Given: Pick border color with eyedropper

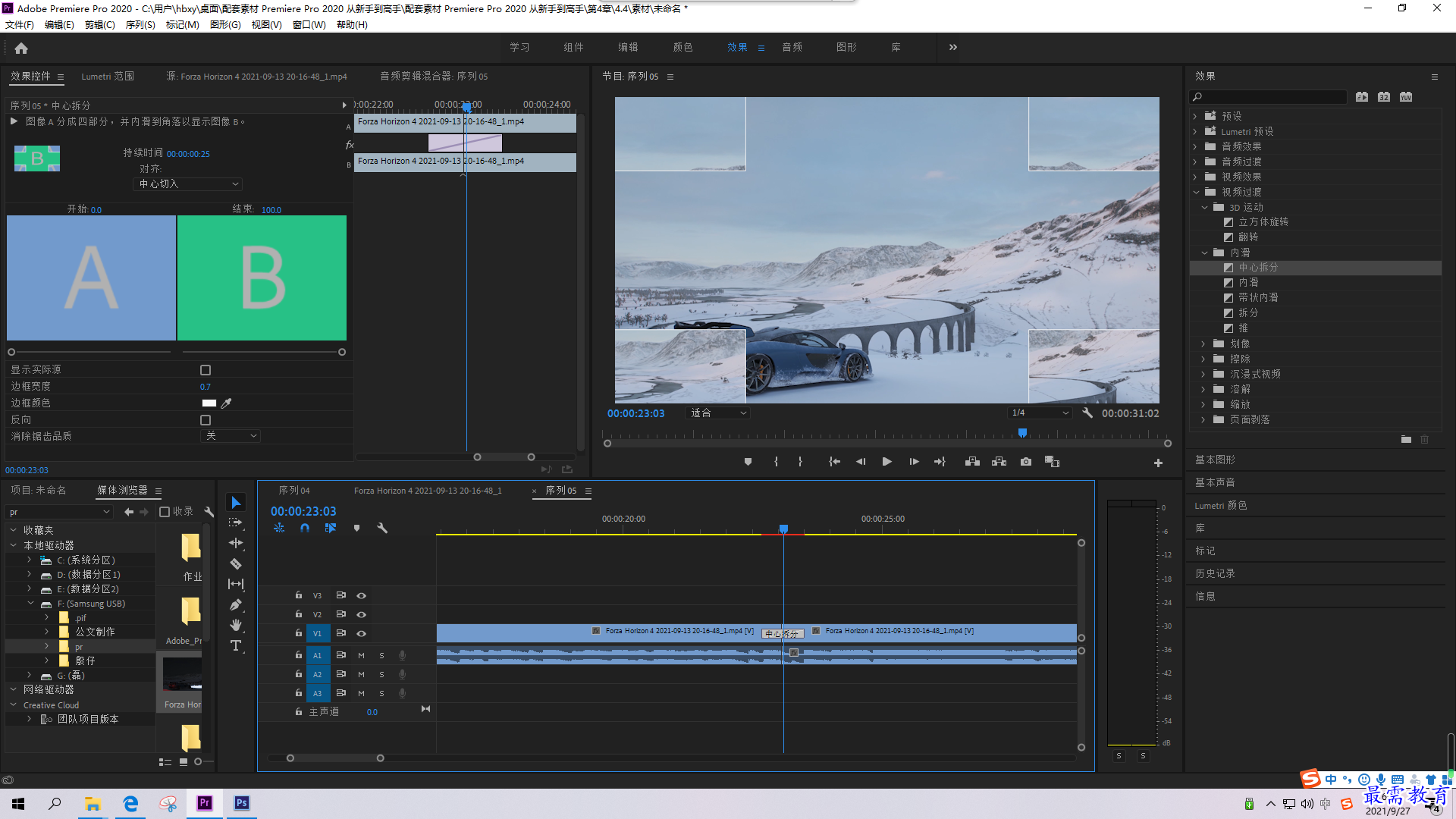Looking at the screenshot, I should (226, 403).
